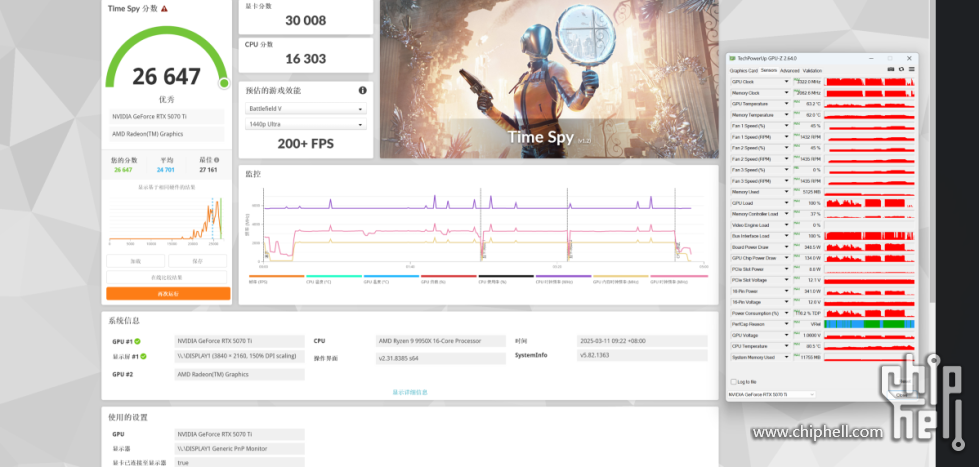
Task: Click green check icon beside display #1
Action: click(x=144, y=356)
